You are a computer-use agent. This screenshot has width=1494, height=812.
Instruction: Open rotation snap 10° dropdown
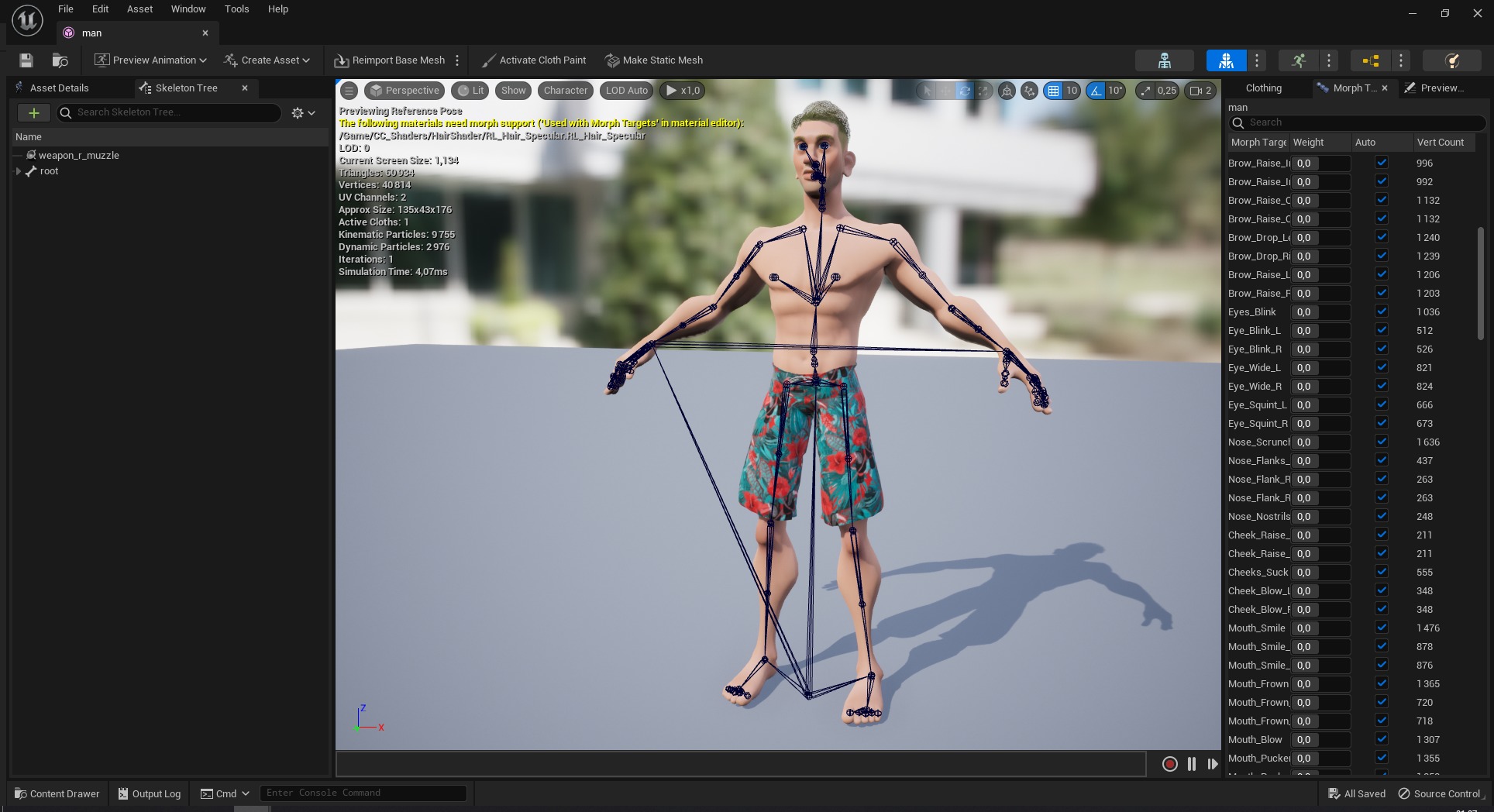click(1115, 91)
